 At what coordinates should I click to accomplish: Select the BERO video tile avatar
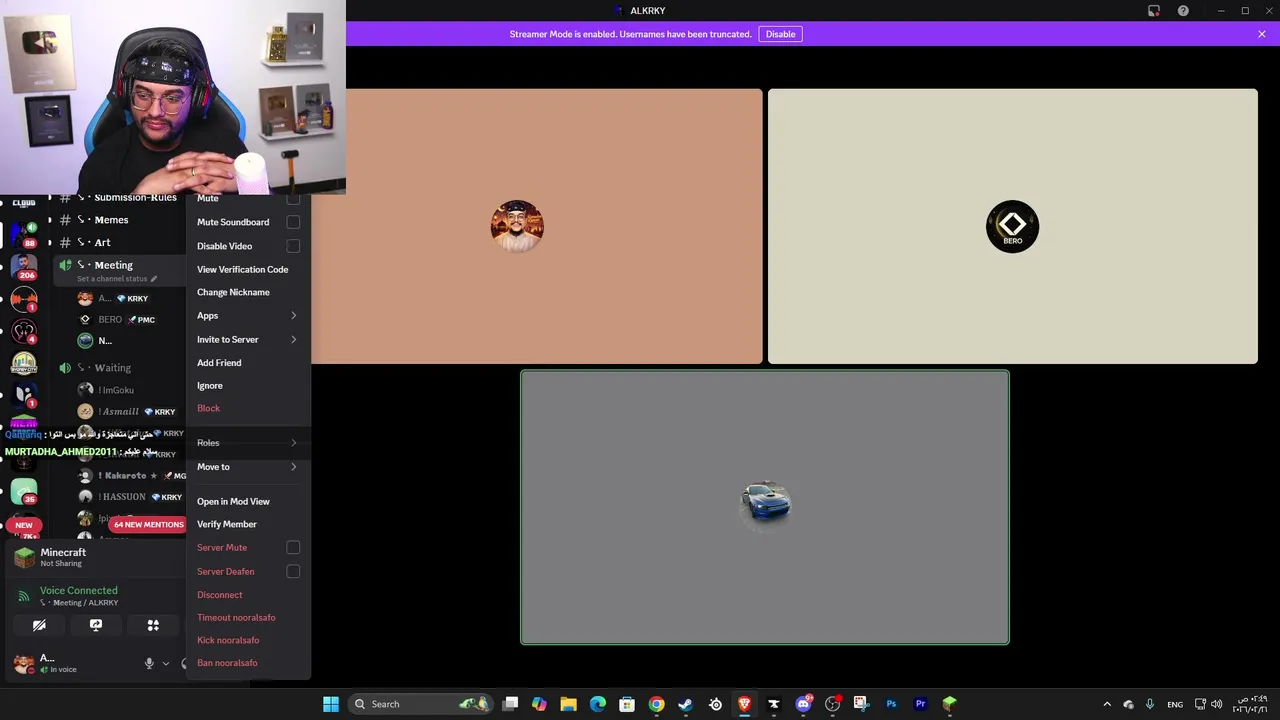tap(1012, 227)
